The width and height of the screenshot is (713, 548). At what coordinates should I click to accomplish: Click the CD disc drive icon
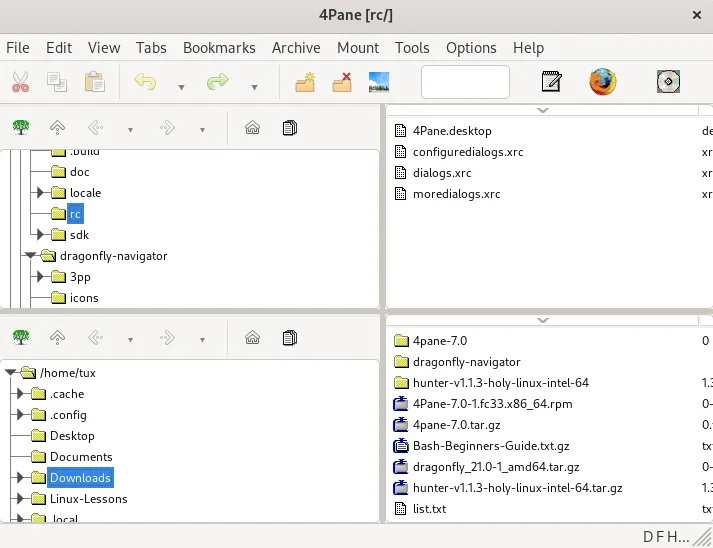pyautogui.click(x=668, y=82)
